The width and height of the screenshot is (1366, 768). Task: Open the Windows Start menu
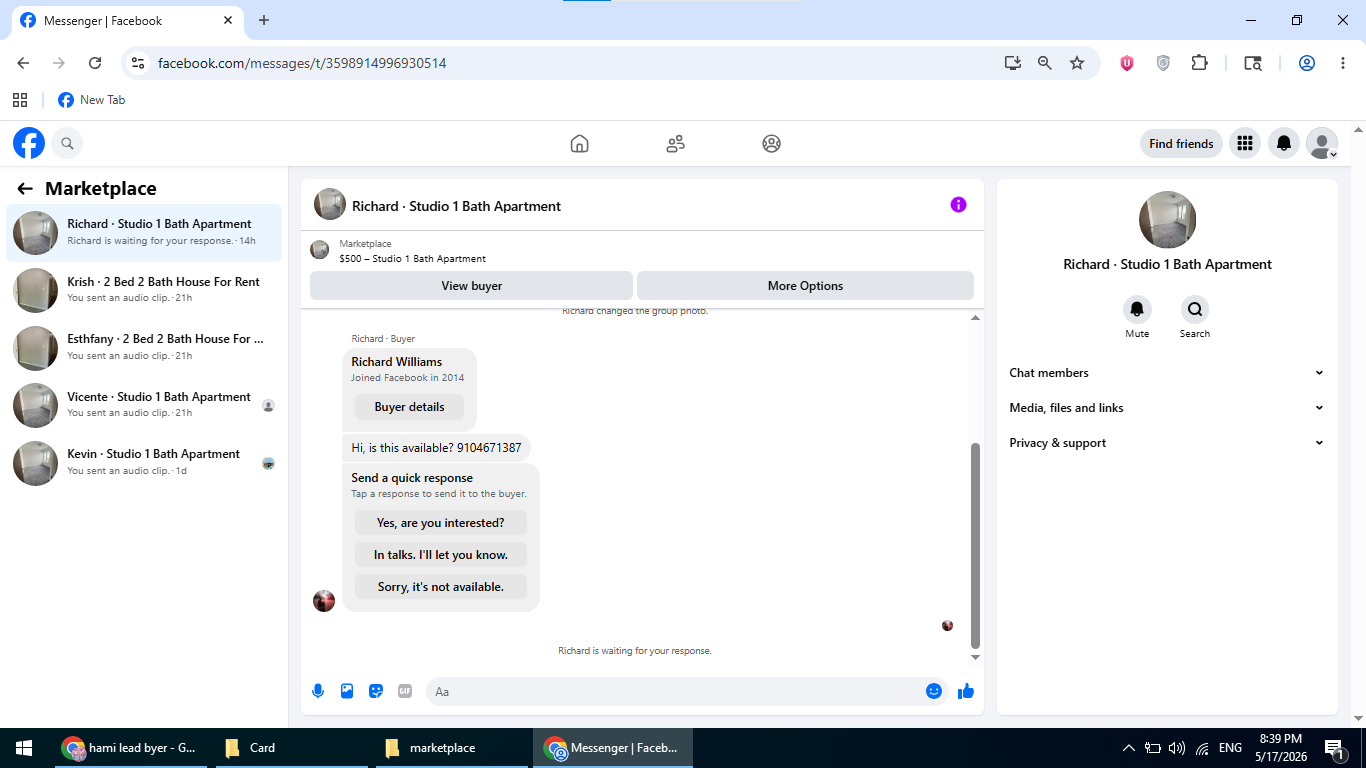24,748
